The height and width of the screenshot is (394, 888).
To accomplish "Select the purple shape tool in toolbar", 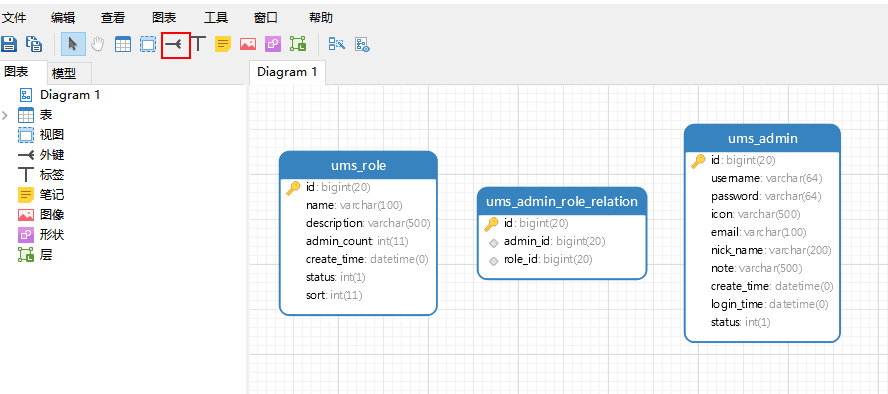I will coord(273,44).
